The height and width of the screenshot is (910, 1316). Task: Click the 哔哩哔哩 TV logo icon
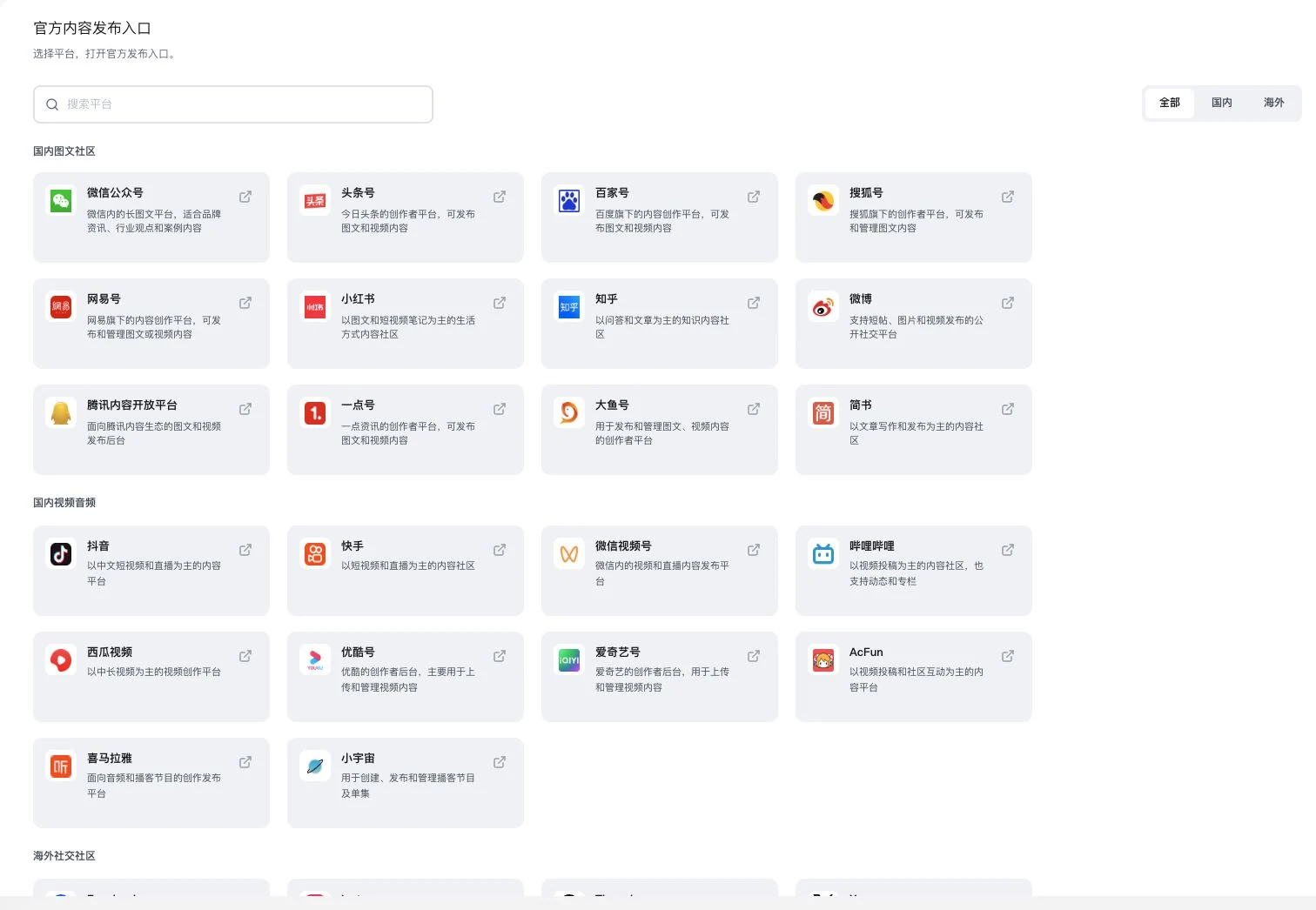[823, 554]
